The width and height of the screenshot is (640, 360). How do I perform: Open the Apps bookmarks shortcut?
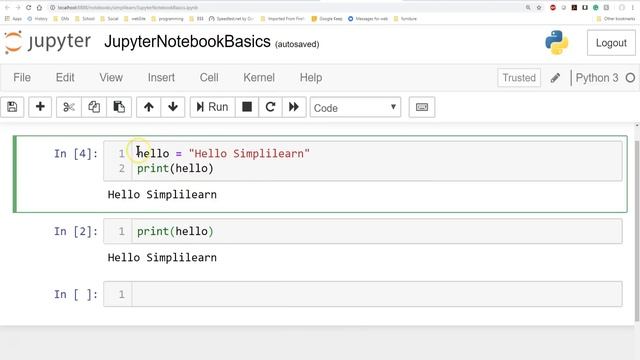[x=13, y=19]
